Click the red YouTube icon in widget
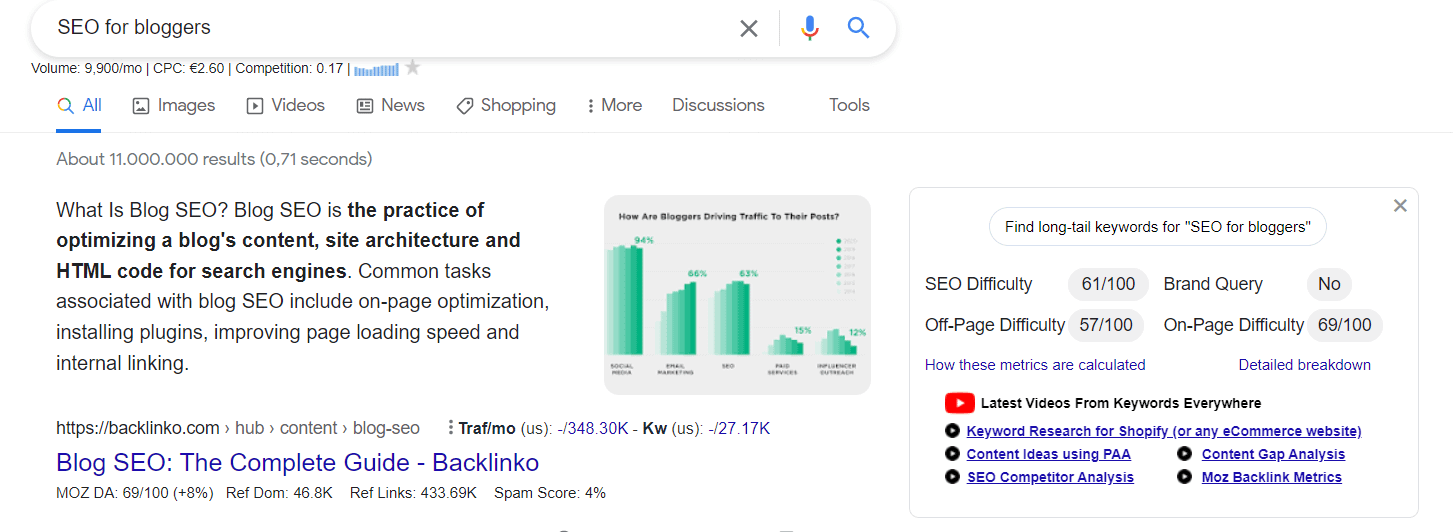 (x=959, y=403)
